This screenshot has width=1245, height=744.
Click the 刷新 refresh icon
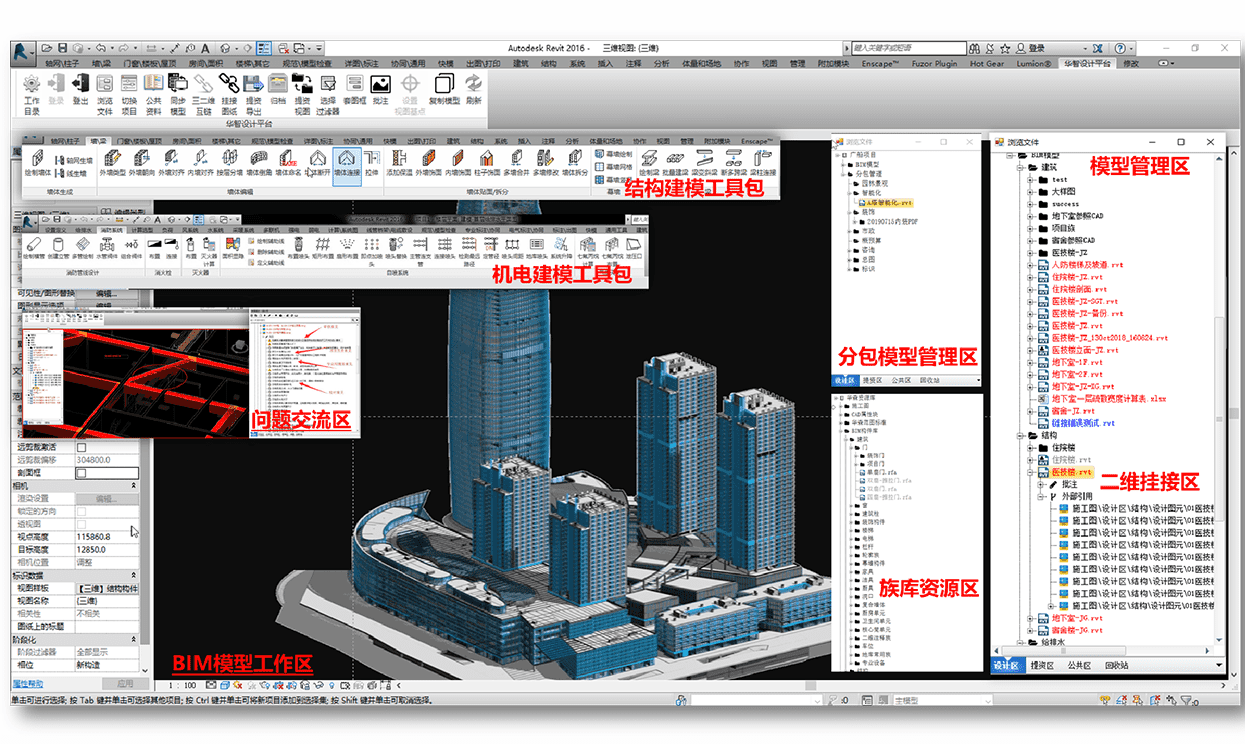point(474,83)
